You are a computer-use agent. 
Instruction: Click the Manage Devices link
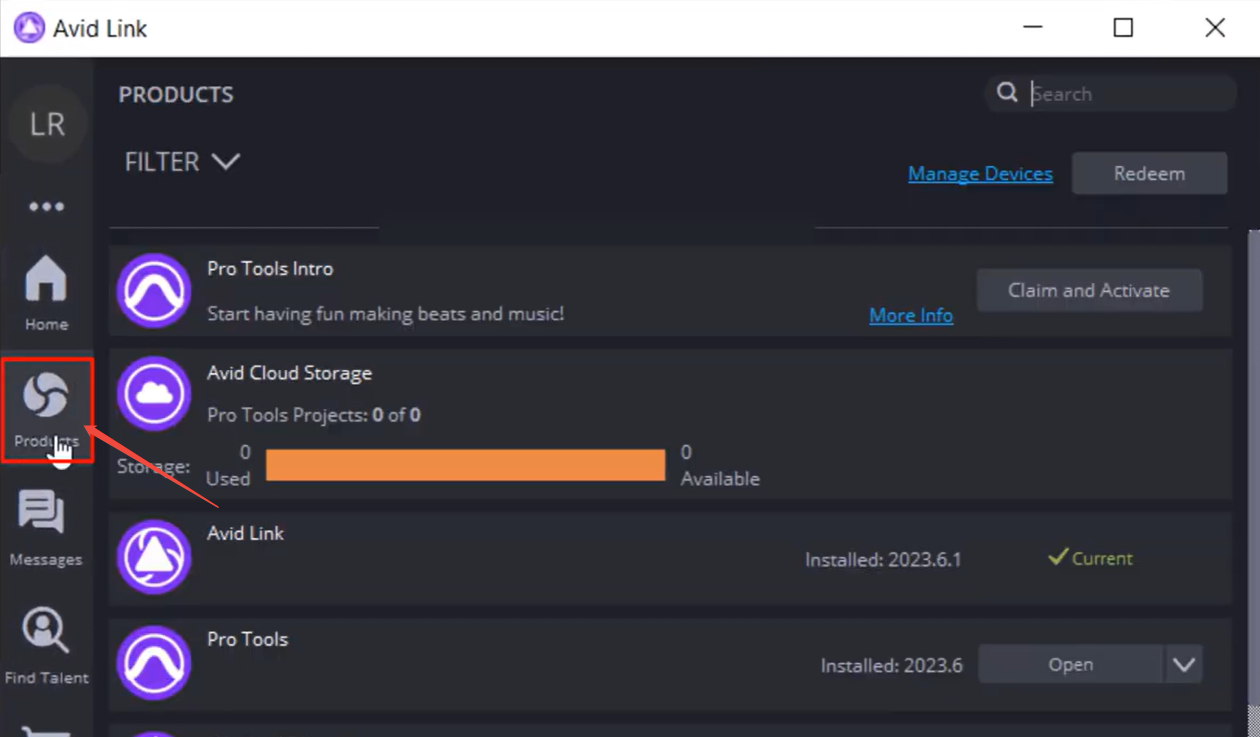point(980,174)
